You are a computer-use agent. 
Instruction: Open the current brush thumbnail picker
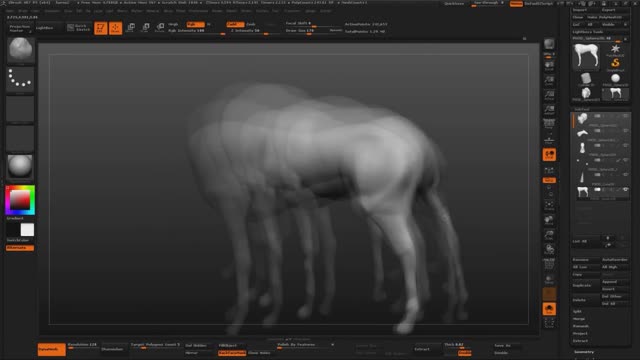tap(20, 50)
